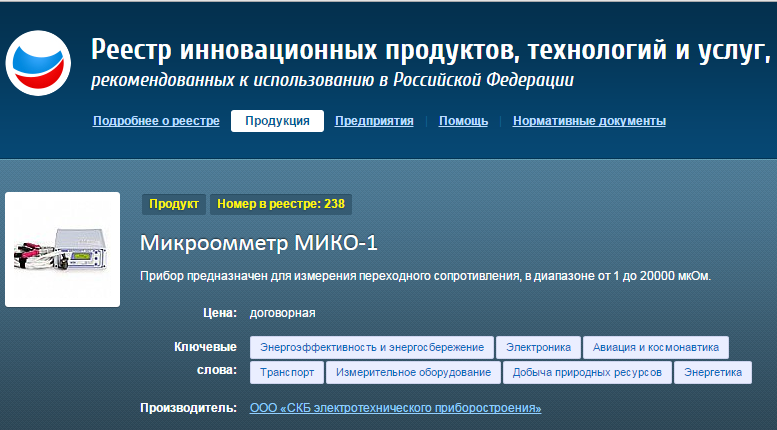Open manufacturer ООО «СКБ электротехнического приборостроения» link
Image resolution: width=777 pixels, height=430 pixels.
(x=395, y=408)
